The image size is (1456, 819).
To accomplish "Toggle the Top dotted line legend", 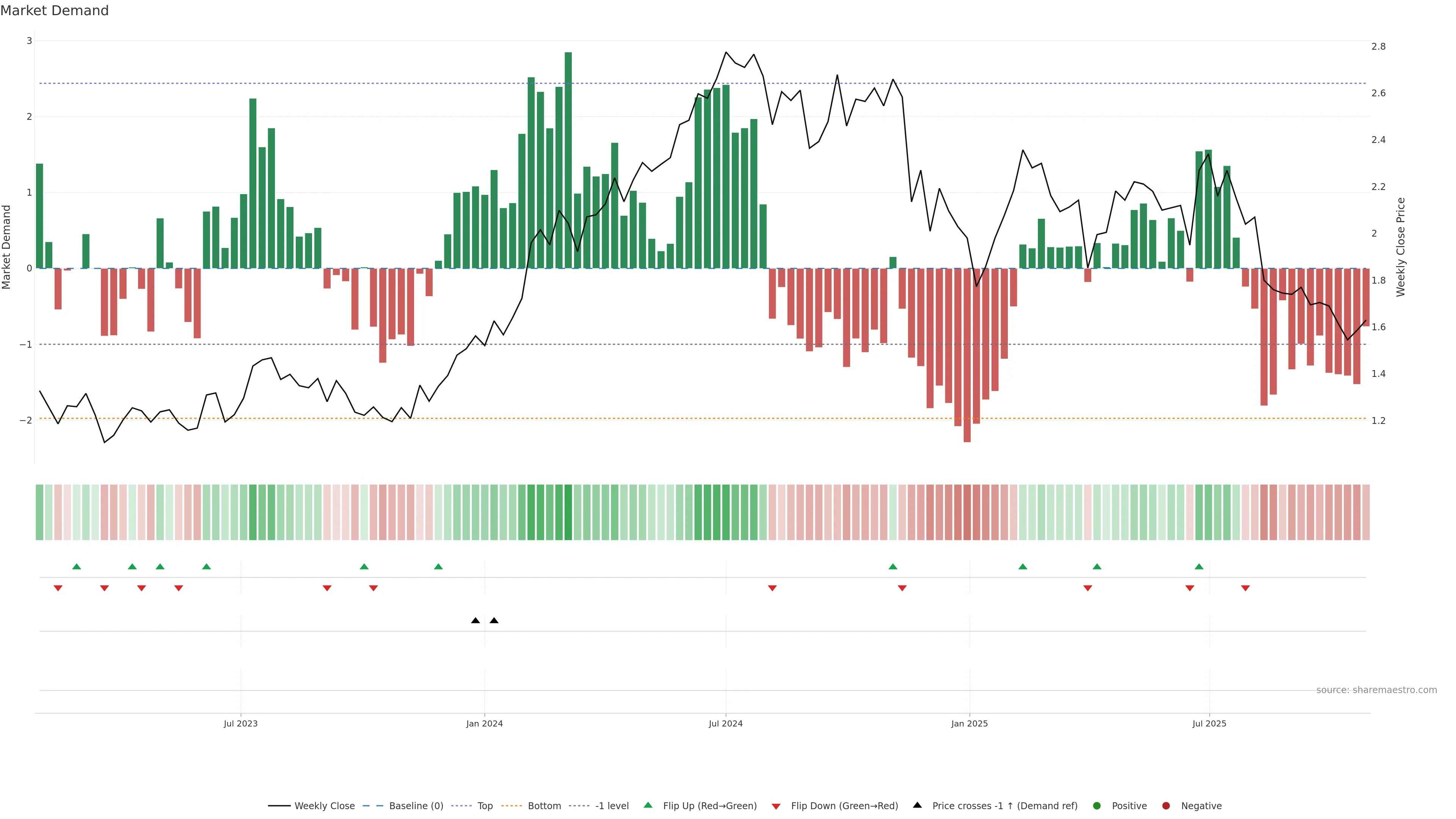I will pyautogui.click(x=485, y=806).
